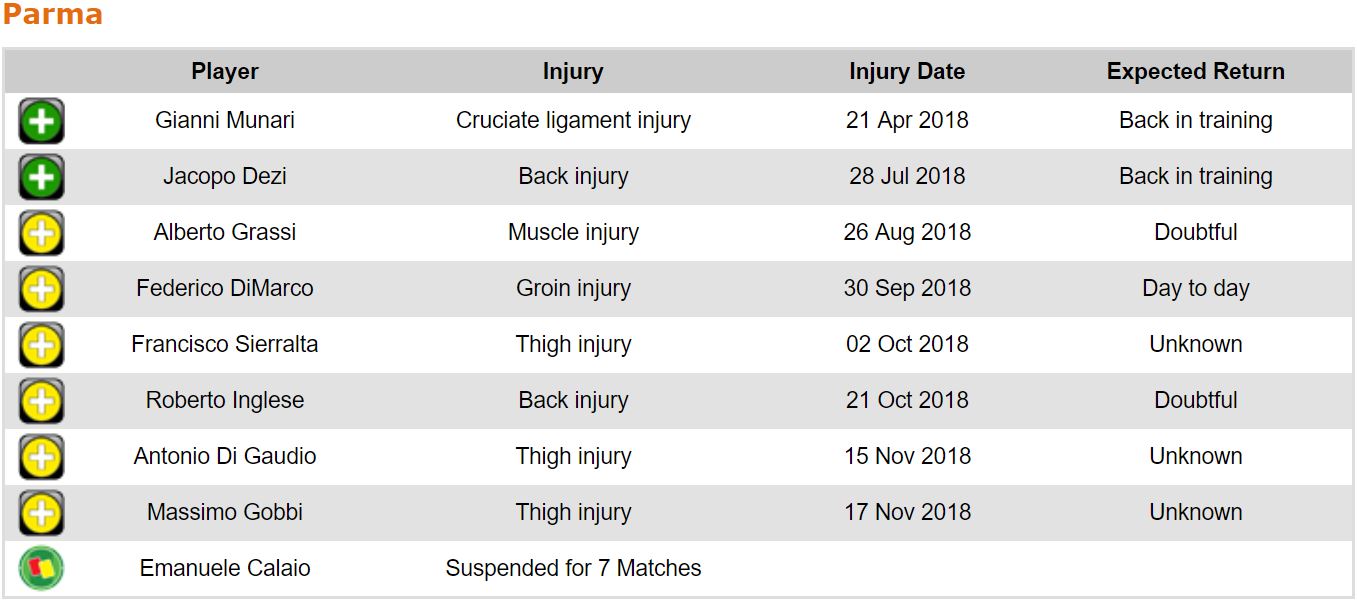Click yellow injury icon beside Francisco Sierralta
Screen dimensions: 1357x602
(x=41, y=346)
